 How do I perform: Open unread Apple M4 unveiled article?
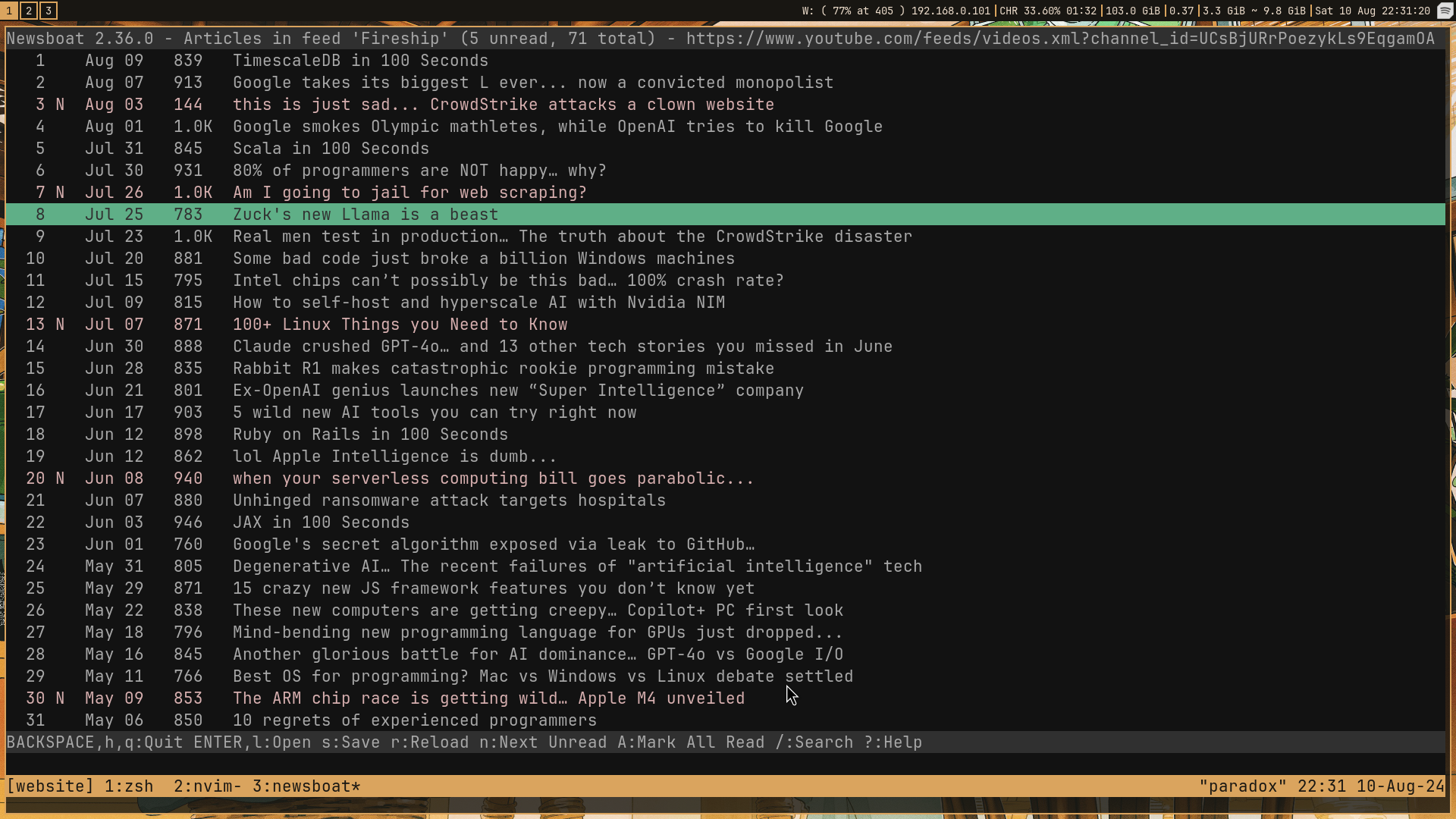click(x=725, y=698)
